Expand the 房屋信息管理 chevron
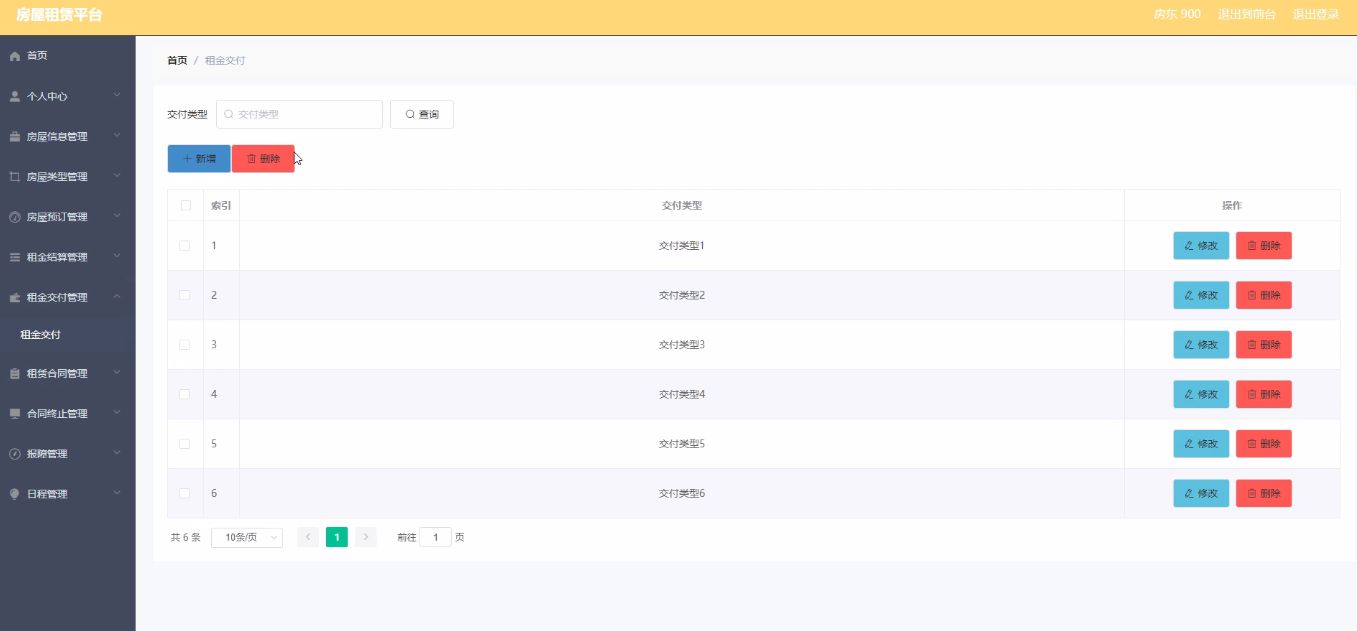The width and height of the screenshot is (1357, 631). point(117,136)
